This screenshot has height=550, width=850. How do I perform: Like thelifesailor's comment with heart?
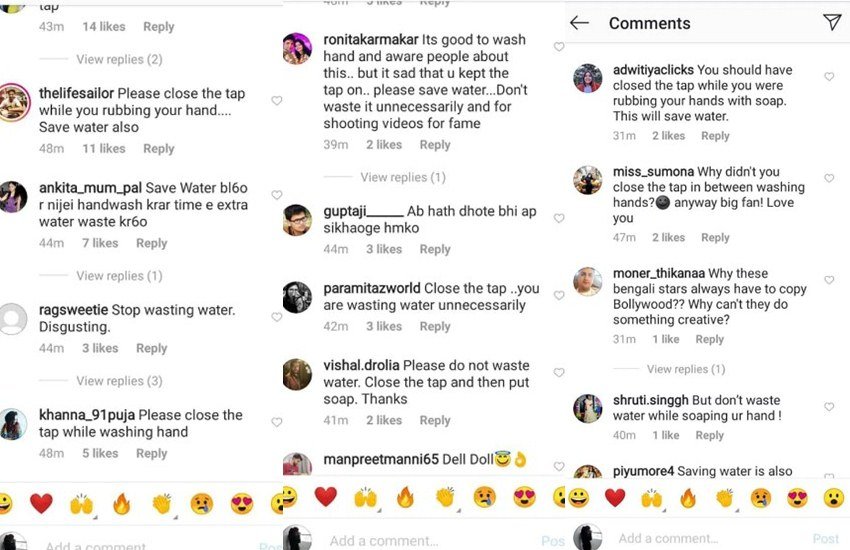tap(277, 101)
